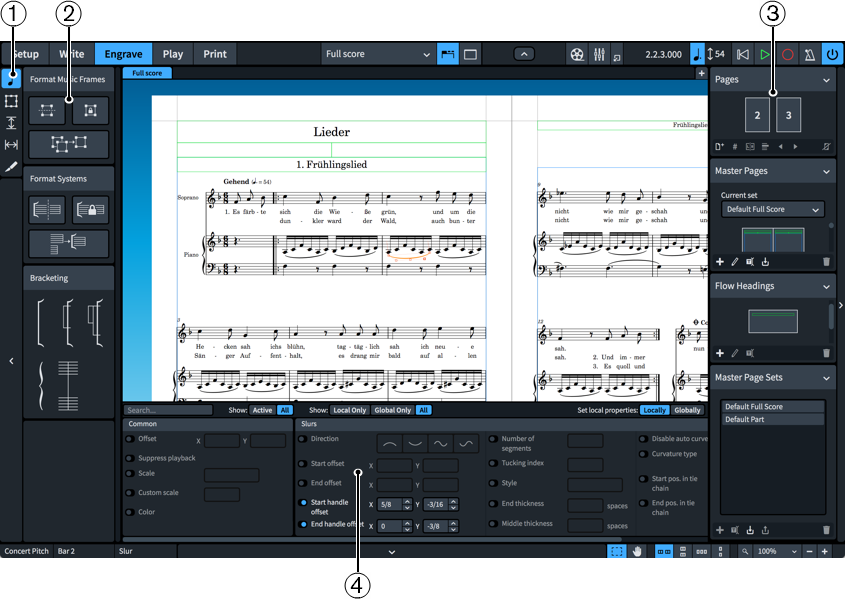Select the Graphic Editing note tool
Screen dimensions: 845x599
pyautogui.click(x=11, y=79)
